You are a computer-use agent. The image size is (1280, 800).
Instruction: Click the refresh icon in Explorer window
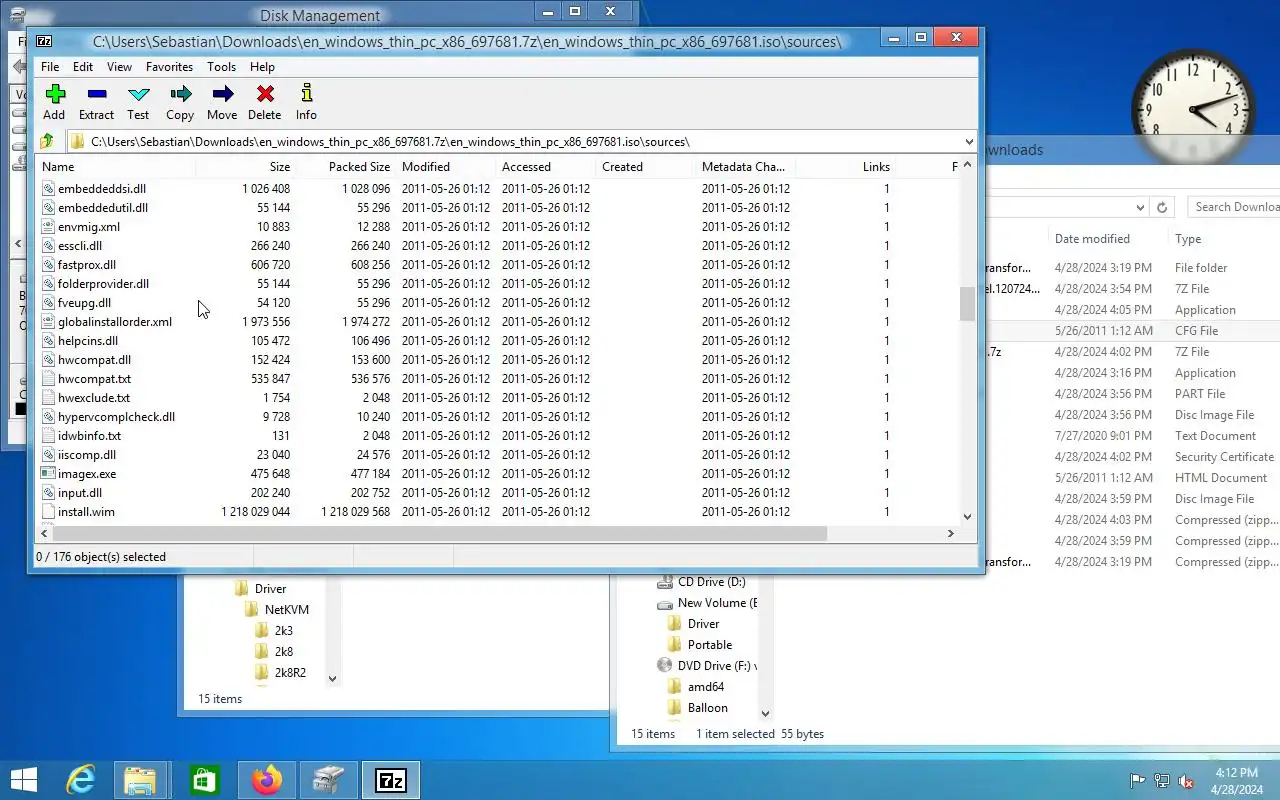(1162, 207)
